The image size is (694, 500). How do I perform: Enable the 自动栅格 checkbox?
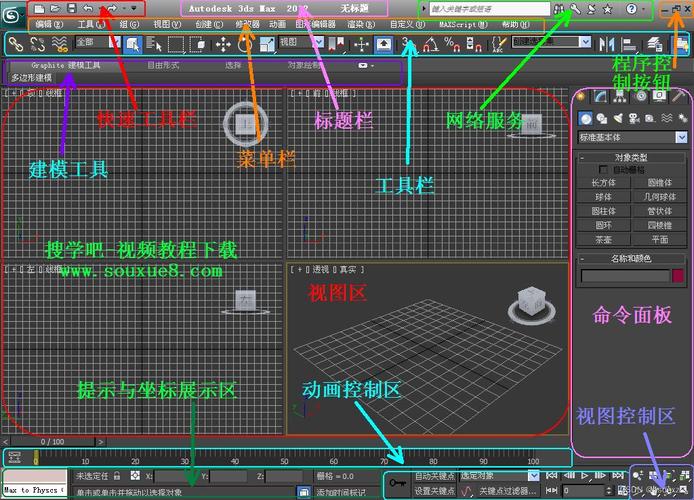pyautogui.click(x=603, y=170)
